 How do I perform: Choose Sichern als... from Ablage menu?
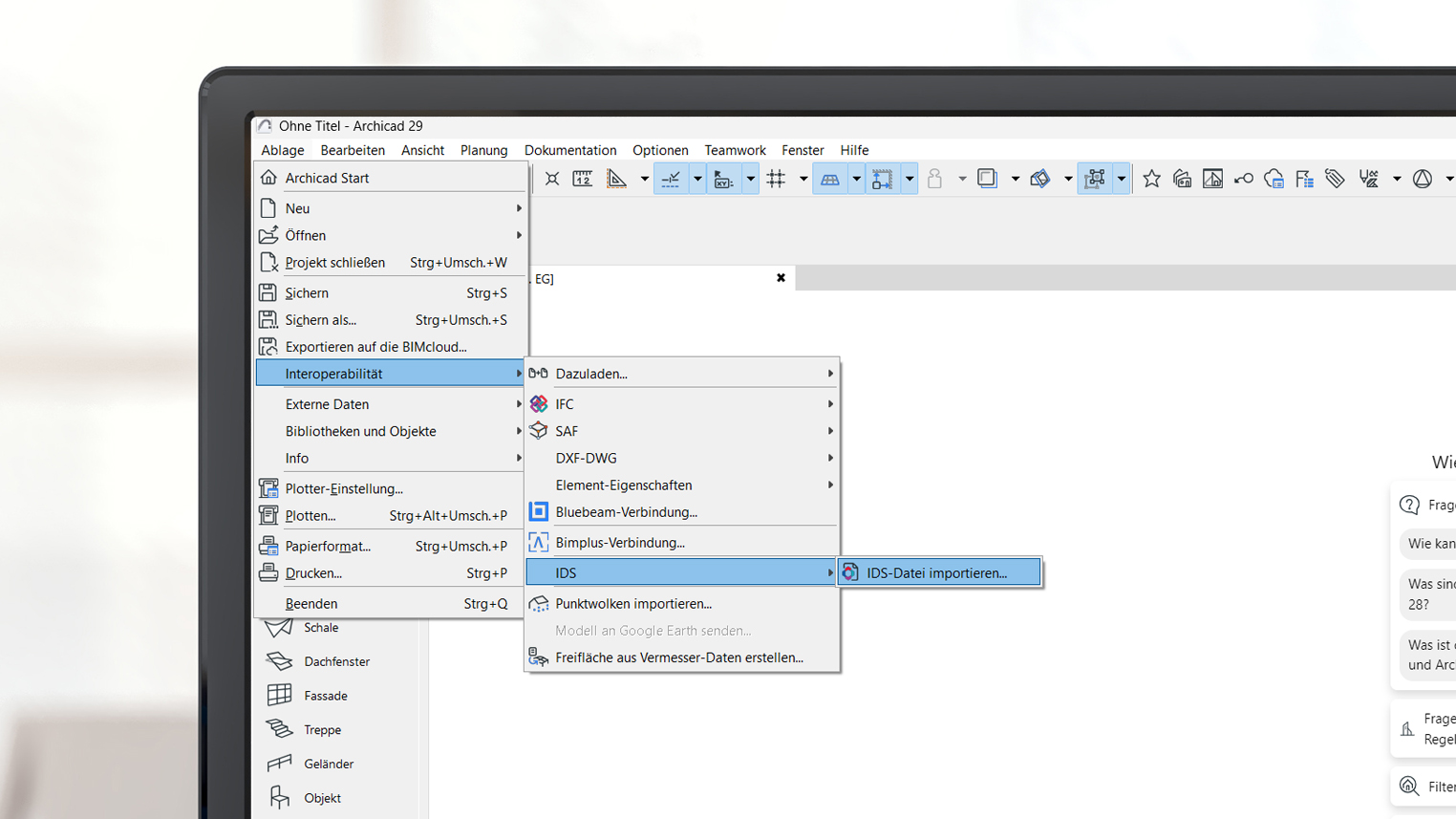(320, 320)
